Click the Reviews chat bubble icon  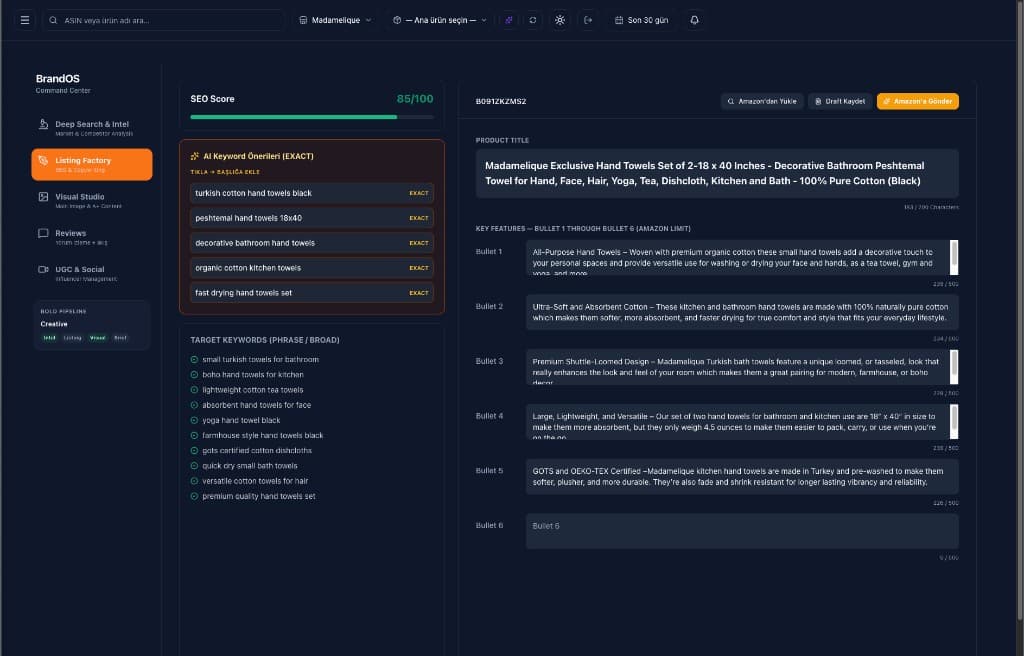tap(43, 233)
